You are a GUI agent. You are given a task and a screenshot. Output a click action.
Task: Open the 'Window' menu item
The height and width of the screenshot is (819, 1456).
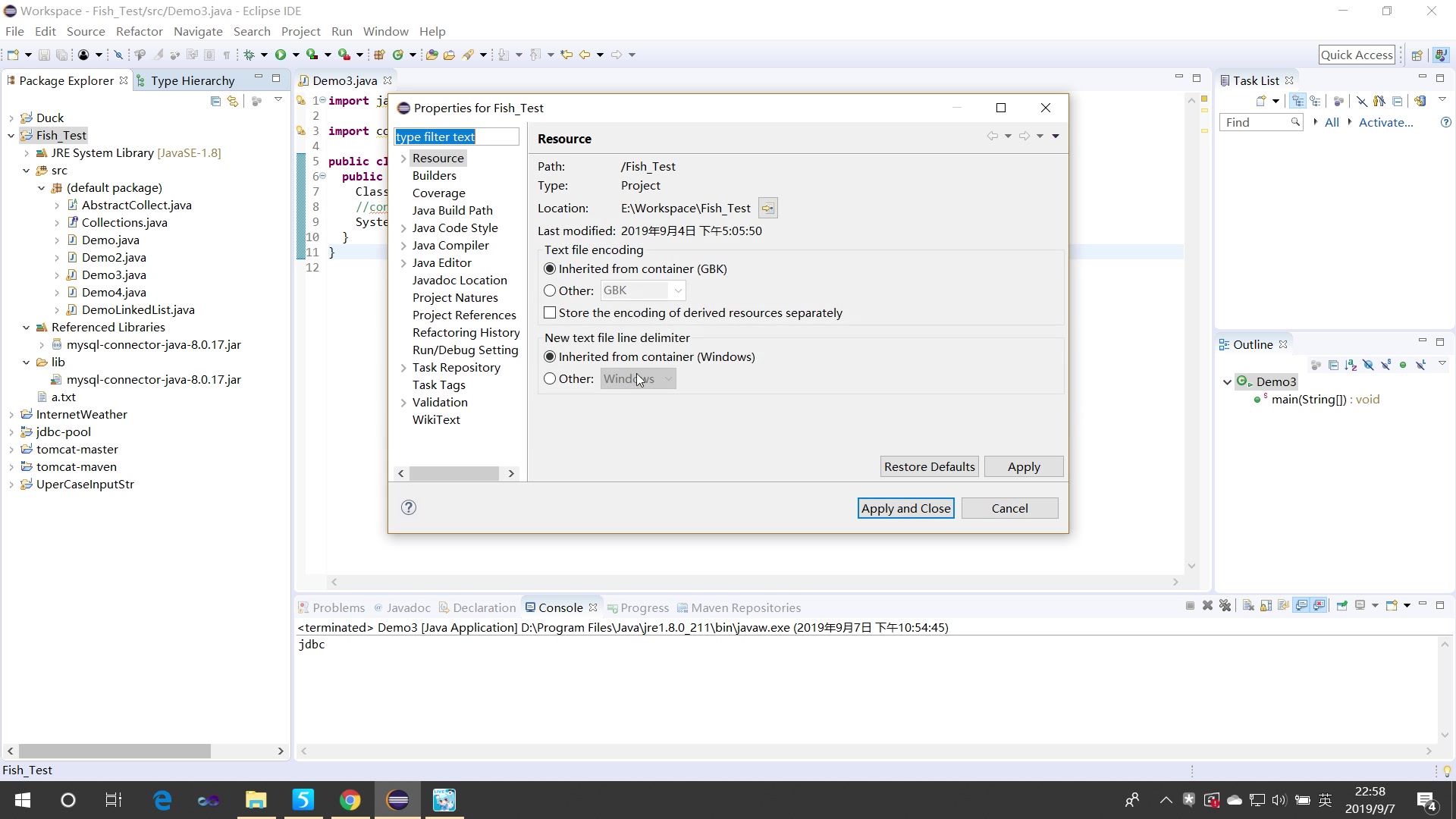tap(385, 31)
